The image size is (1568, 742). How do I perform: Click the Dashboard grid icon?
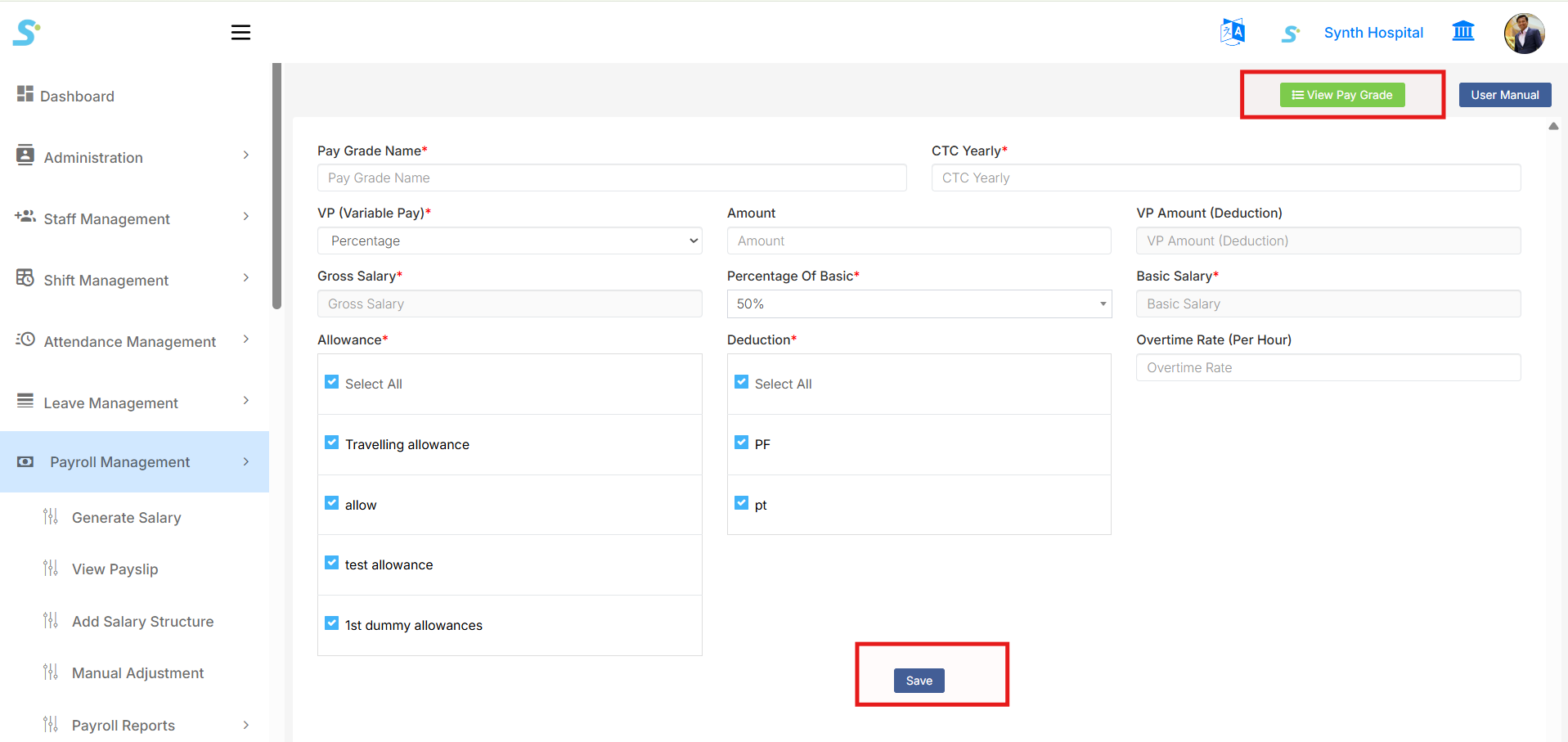tap(25, 94)
